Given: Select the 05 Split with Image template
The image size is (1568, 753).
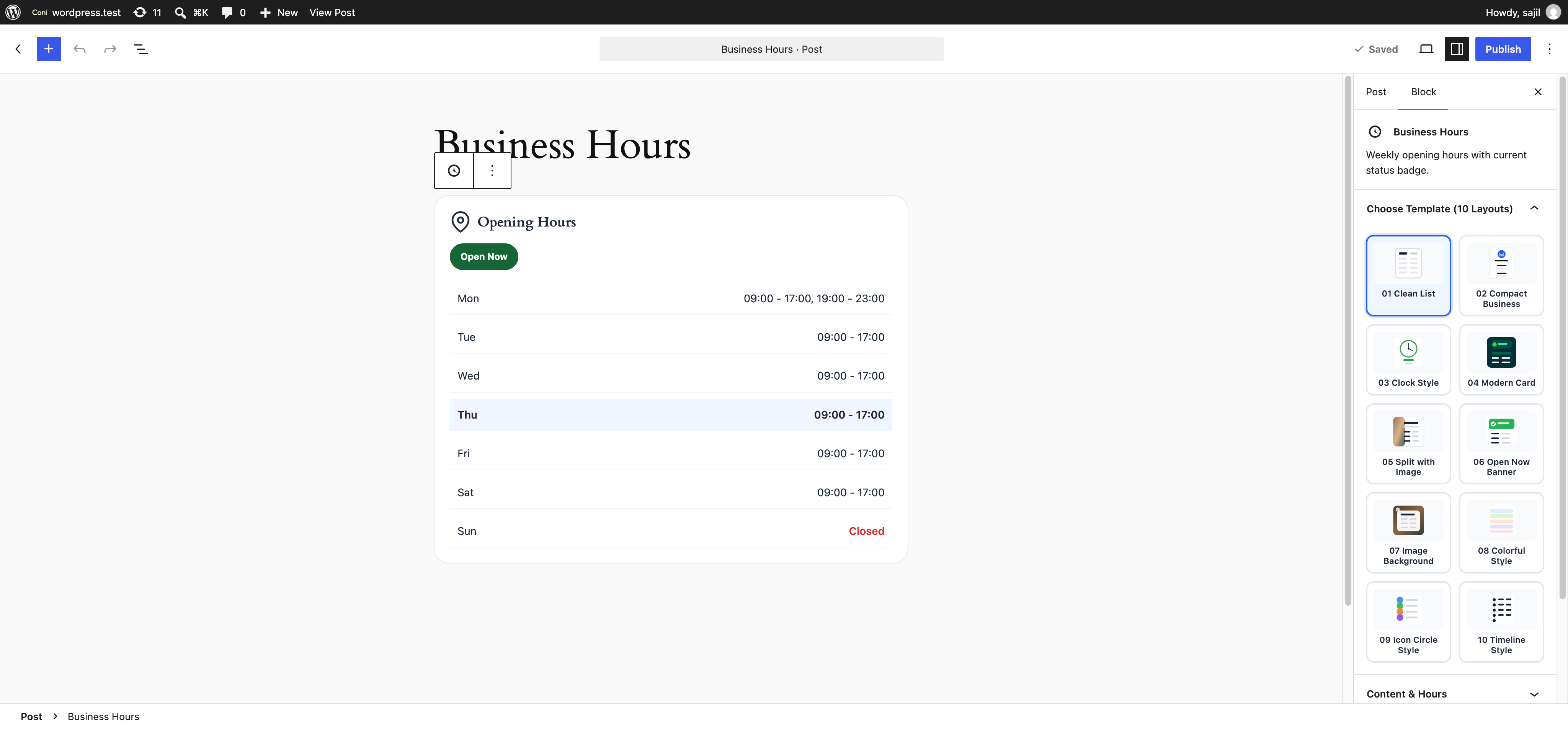Looking at the screenshot, I should 1408,443.
